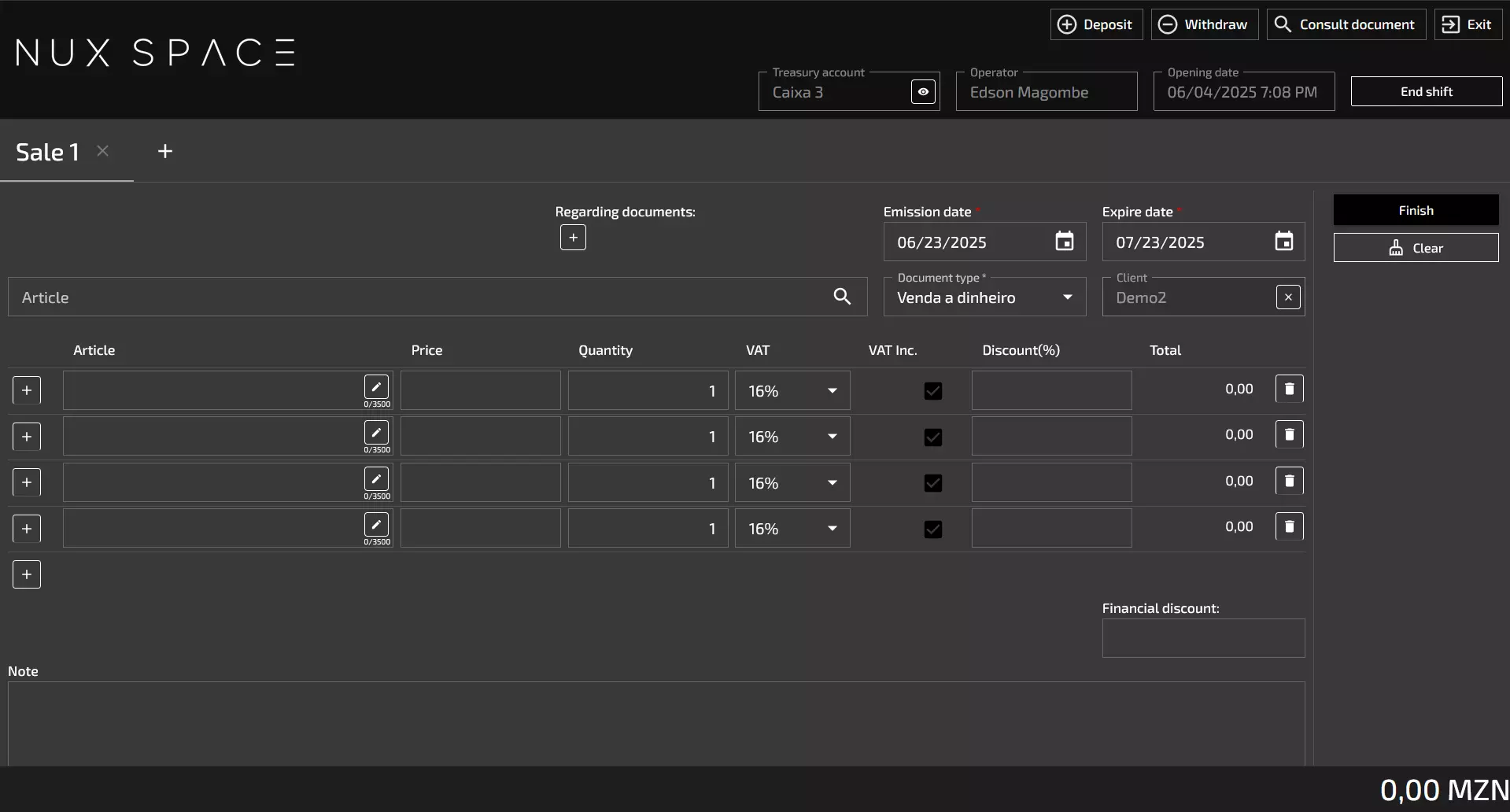Uncheck VAT Inc. in second row
The image size is (1510, 812).
pyautogui.click(x=932, y=437)
